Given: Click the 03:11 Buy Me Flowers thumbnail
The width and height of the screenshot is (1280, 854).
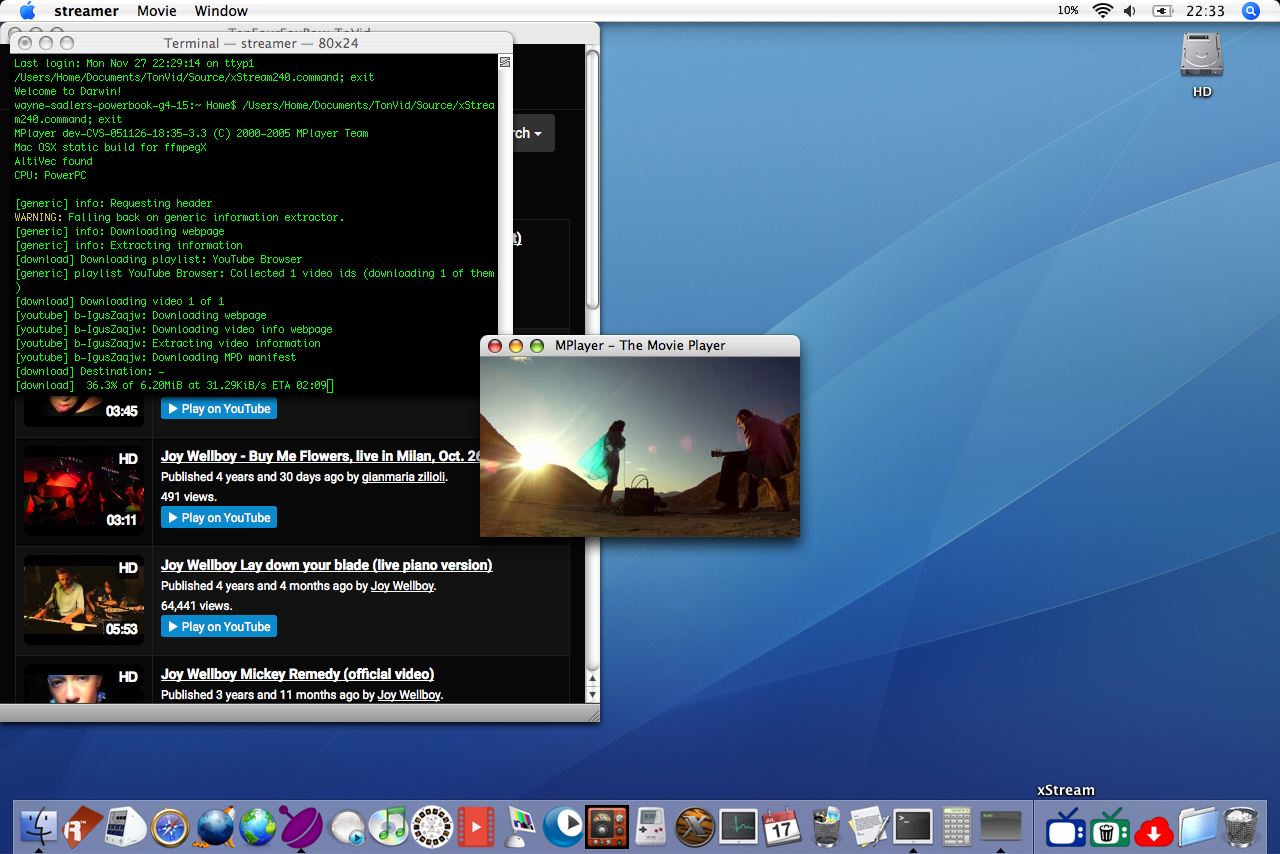Looking at the screenshot, I should coord(84,490).
